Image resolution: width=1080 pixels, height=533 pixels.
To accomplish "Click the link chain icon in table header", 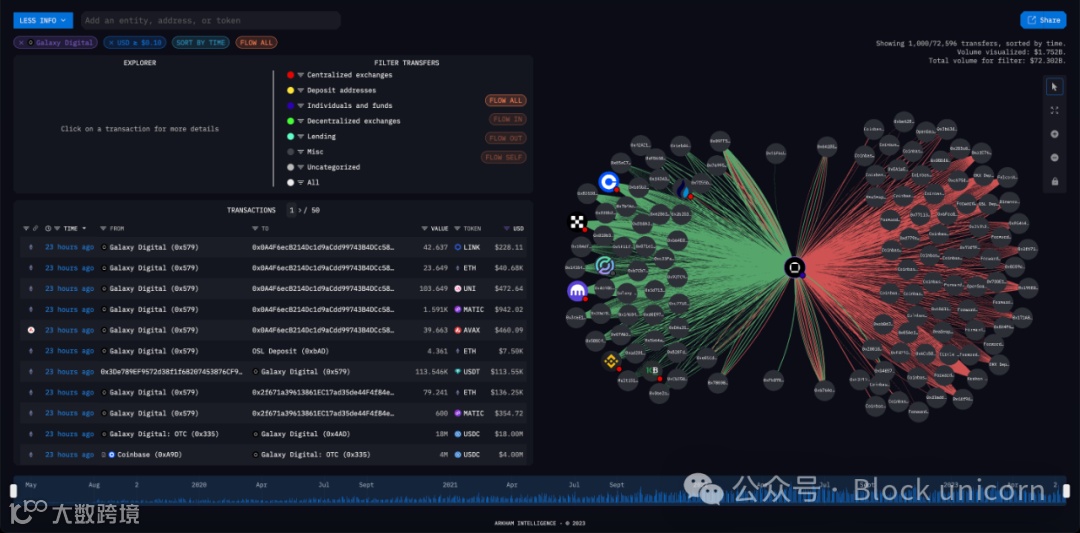I will (x=35, y=228).
